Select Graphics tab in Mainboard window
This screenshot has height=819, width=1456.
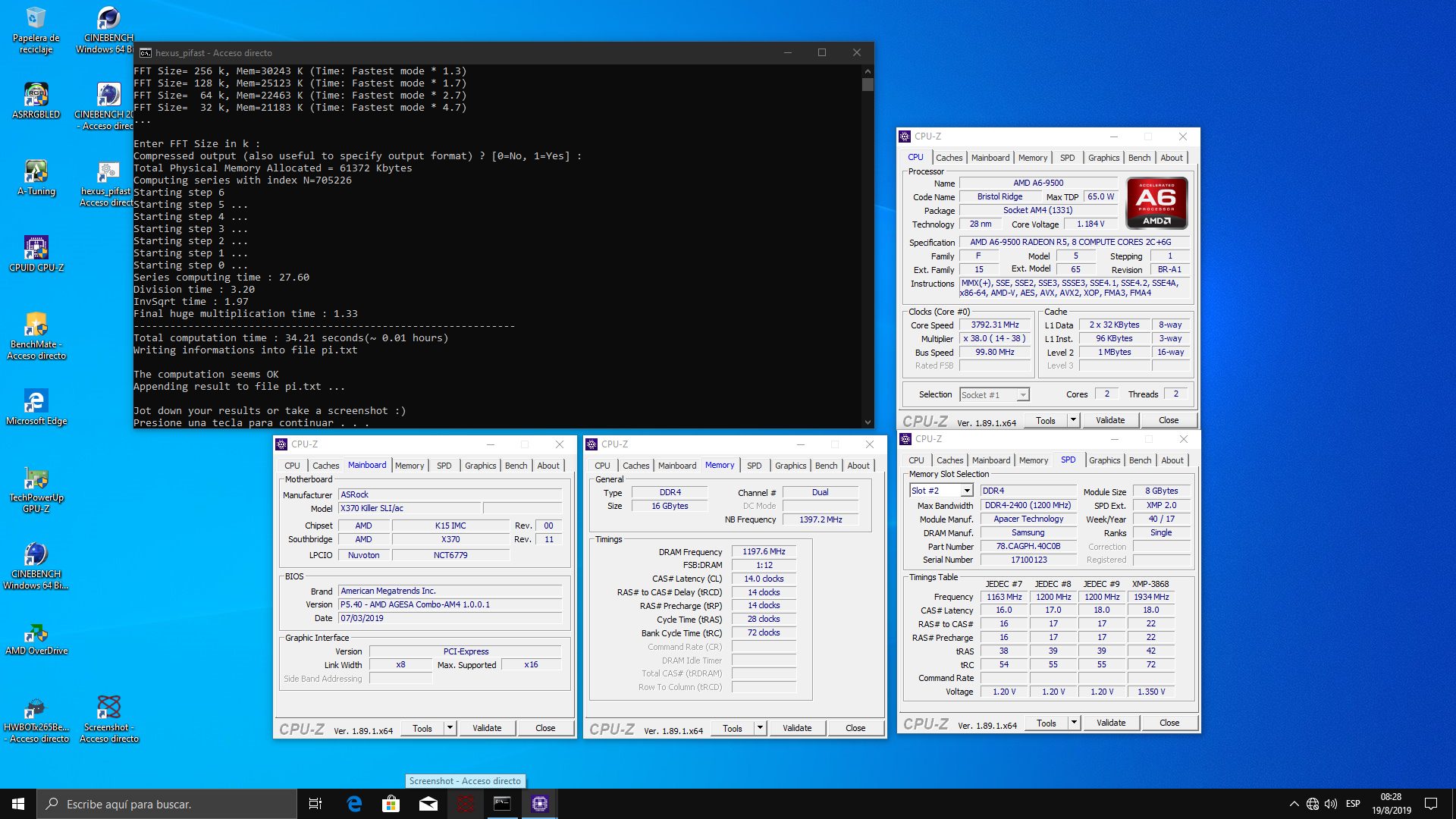click(x=480, y=466)
